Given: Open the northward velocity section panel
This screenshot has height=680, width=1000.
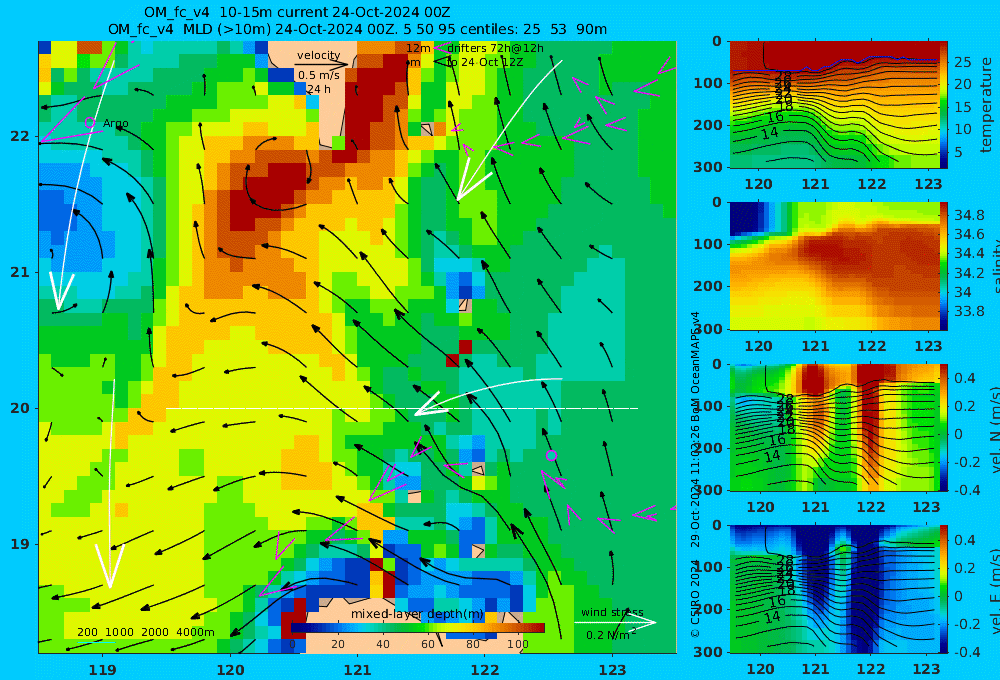Looking at the screenshot, I should pyautogui.click(x=834, y=427).
